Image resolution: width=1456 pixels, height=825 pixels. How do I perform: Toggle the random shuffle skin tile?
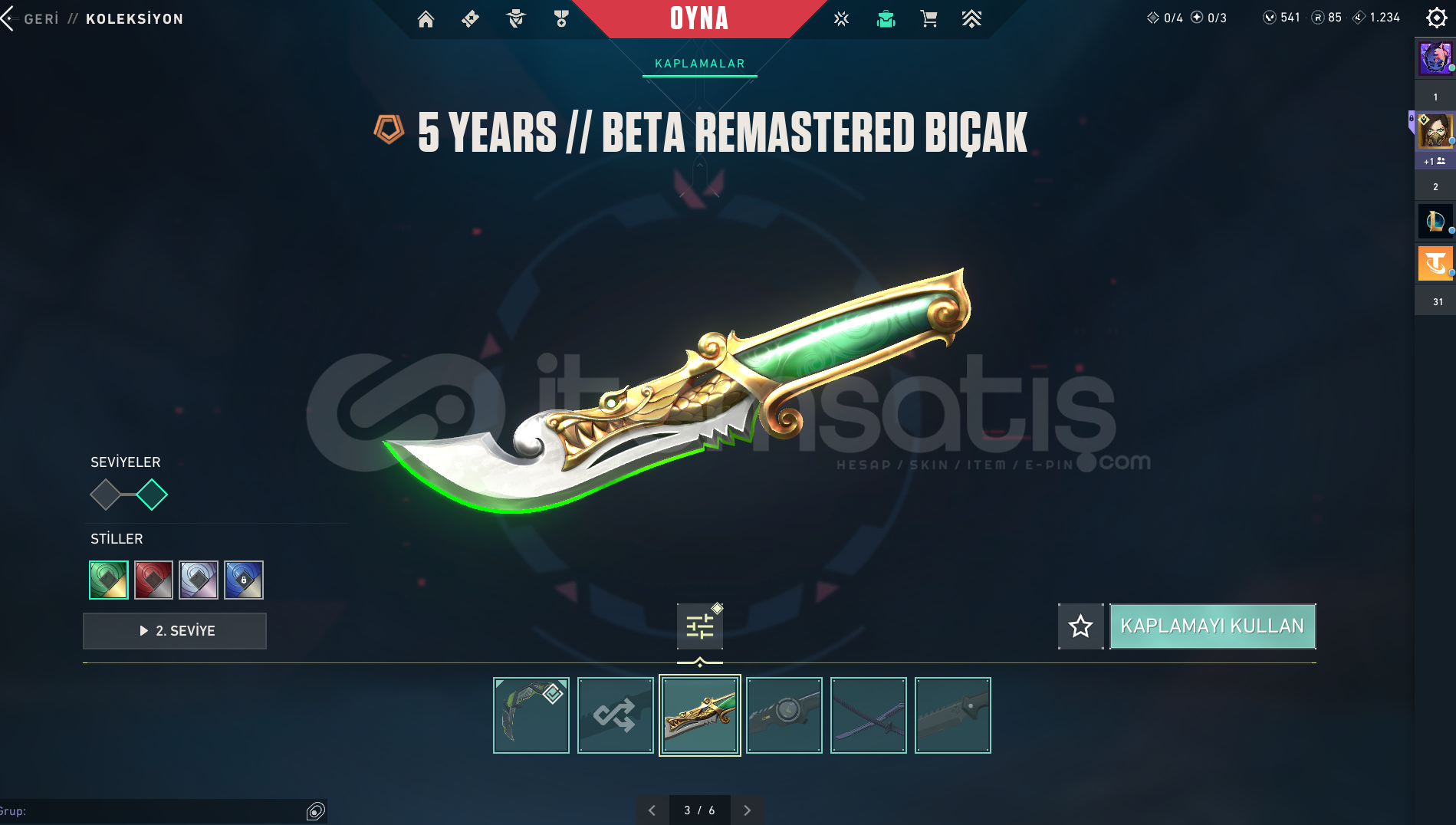pyautogui.click(x=615, y=715)
